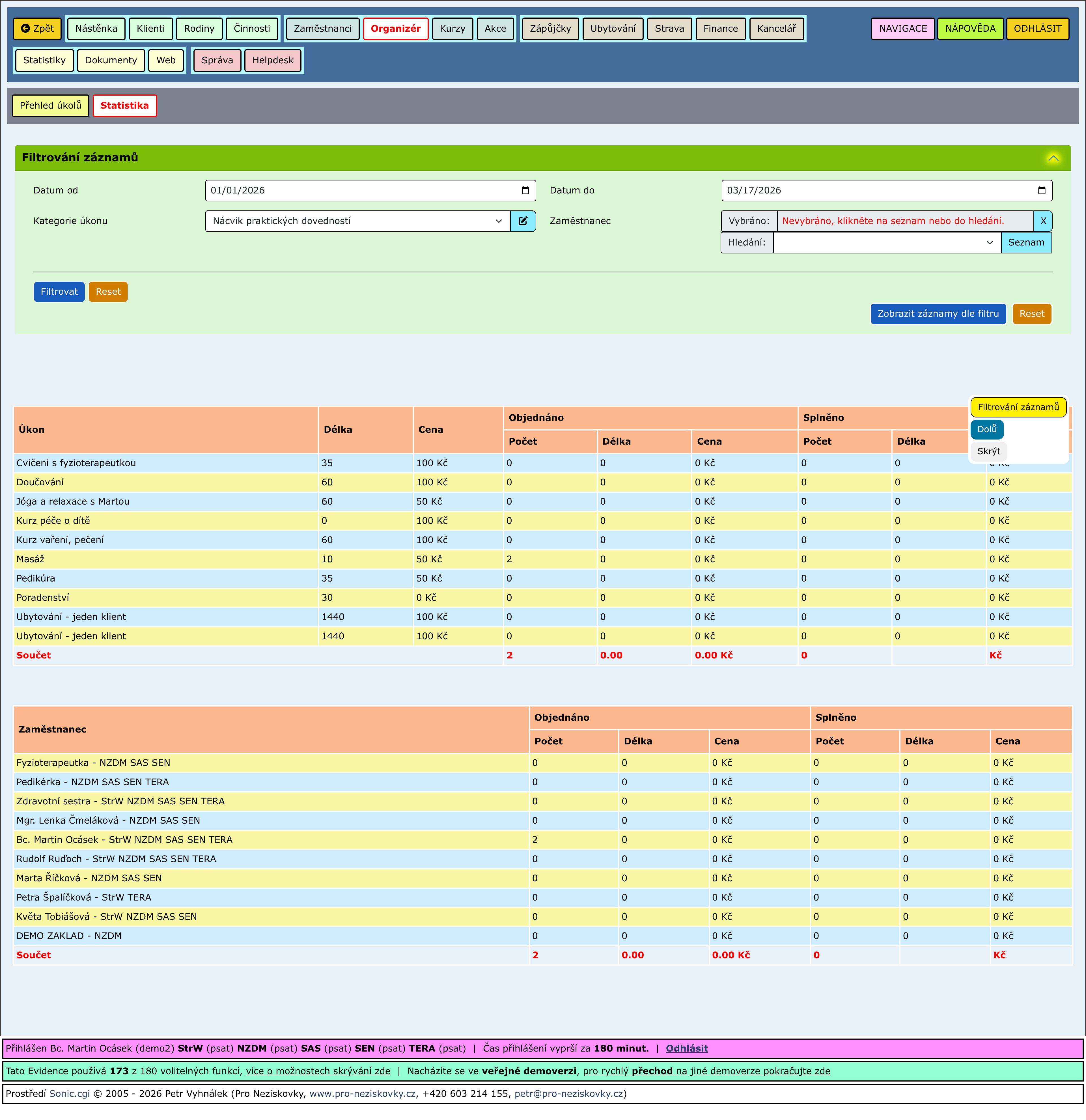This screenshot has height=1120, width=1086.
Task: Switch to the Přehled úkolů tab
Action: pos(50,106)
